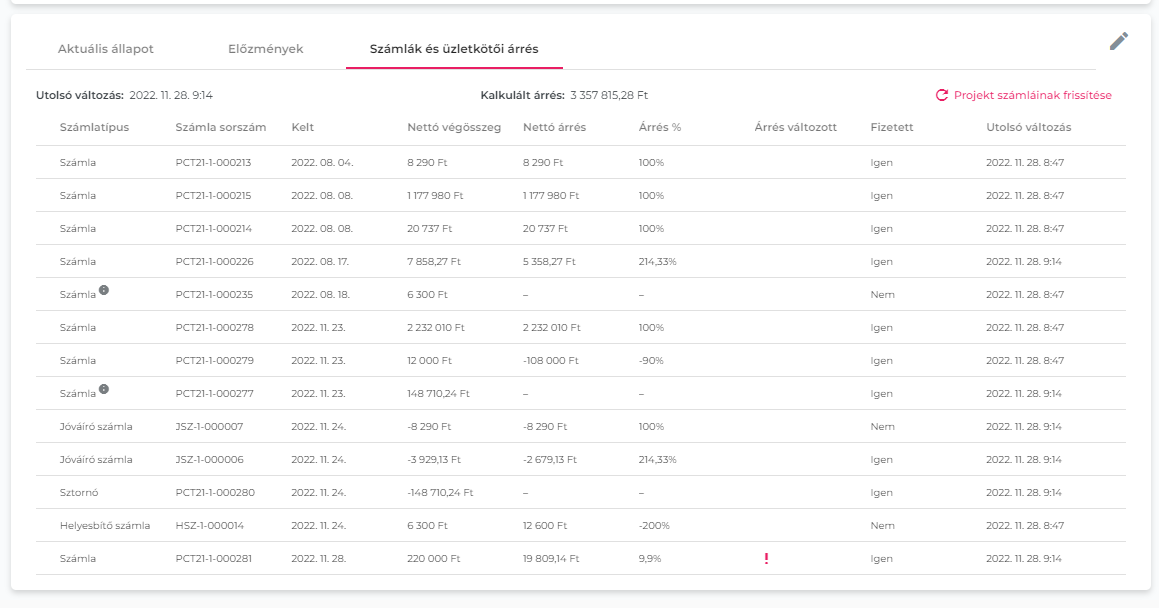Click the pencil edit icon
The image size is (1159, 608).
click(1119, 41)
